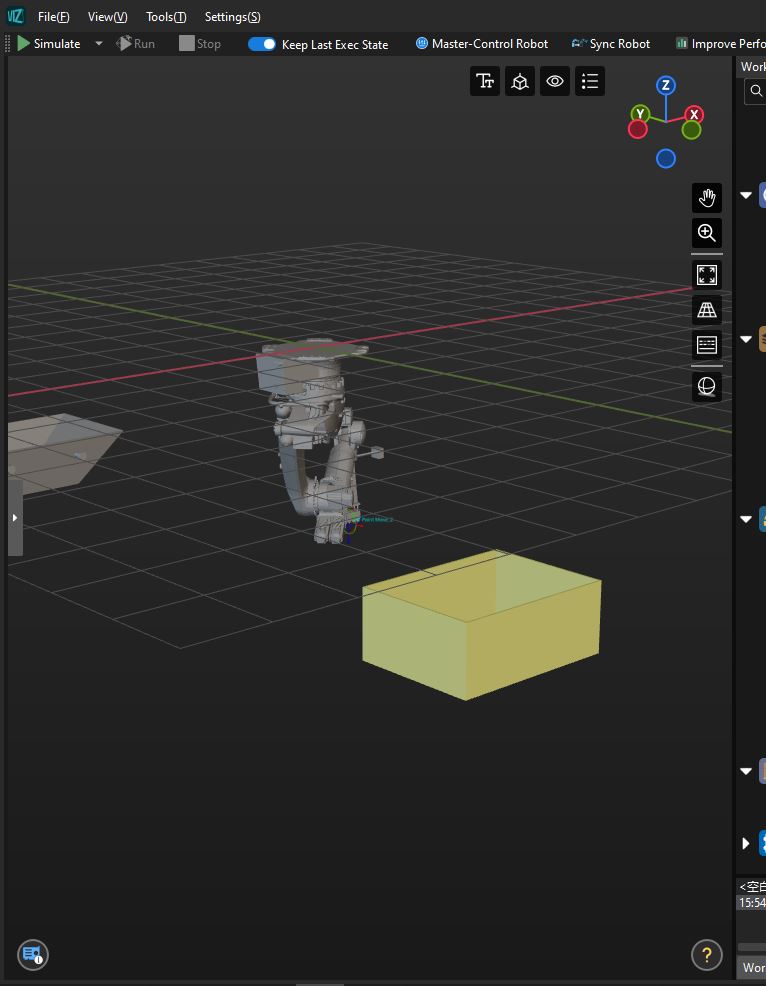Image resolution: width=766 pixels, height=986 pixels.
Task: Click the fit-to-view expand icon
Action: 707,275
